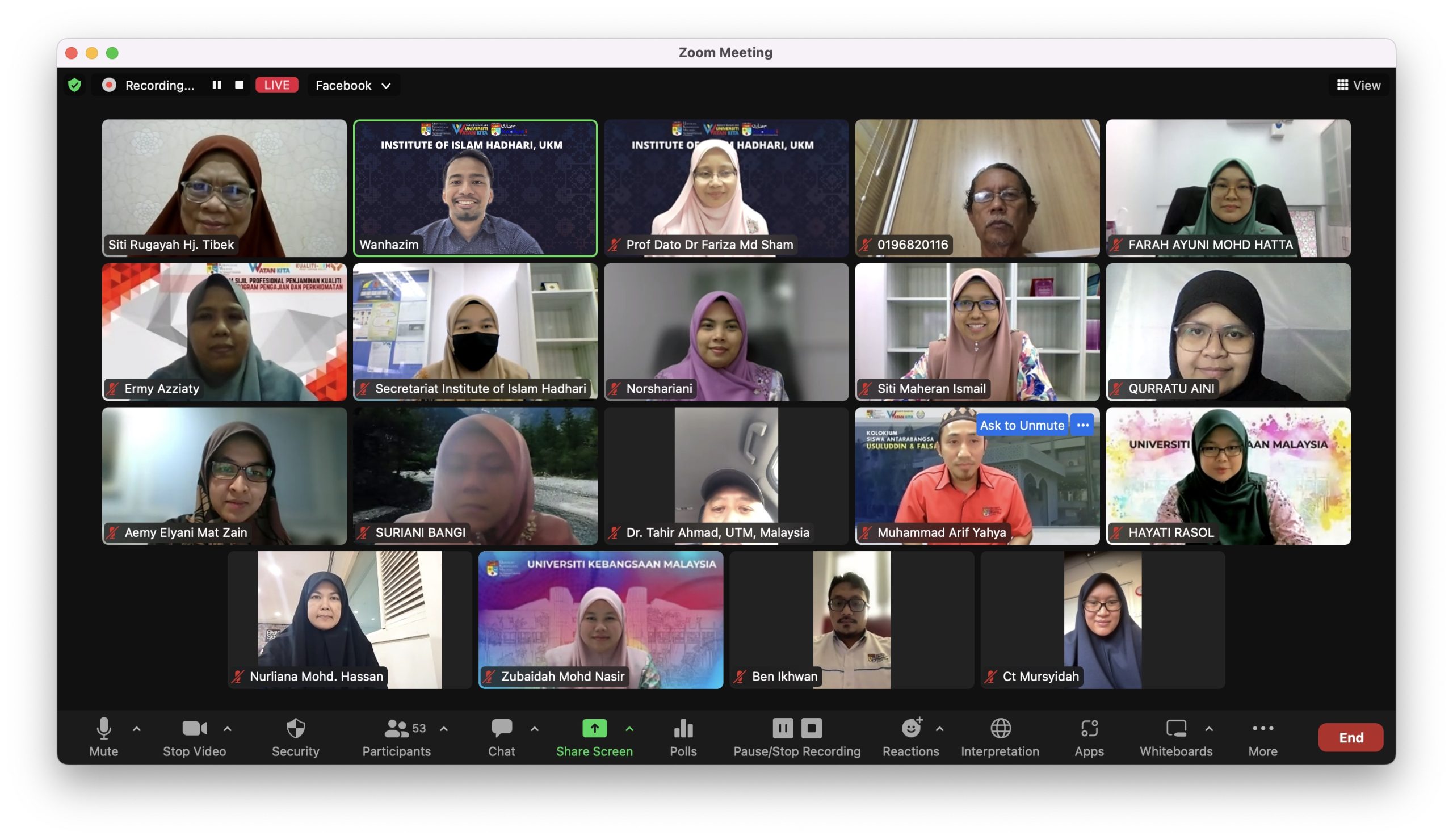Click the red End button
The width and height of the screenshot is (1453, 840).
coord(1350,737)
